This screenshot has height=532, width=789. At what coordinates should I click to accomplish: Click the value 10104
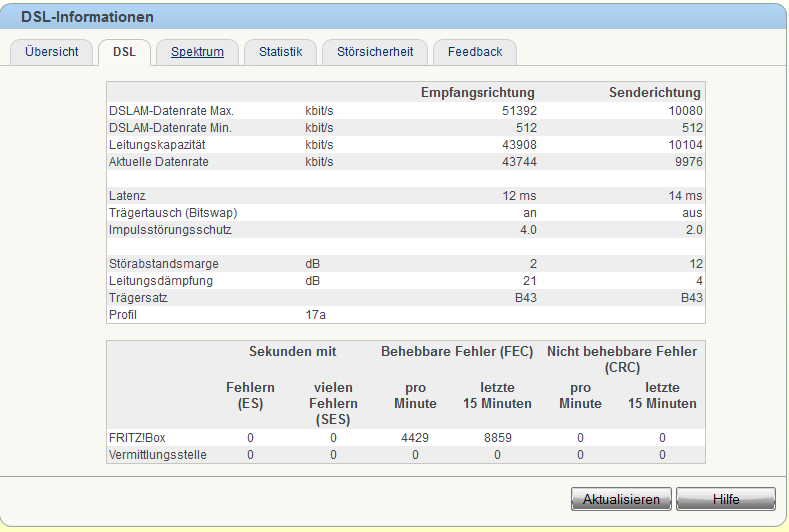point(685,145)
